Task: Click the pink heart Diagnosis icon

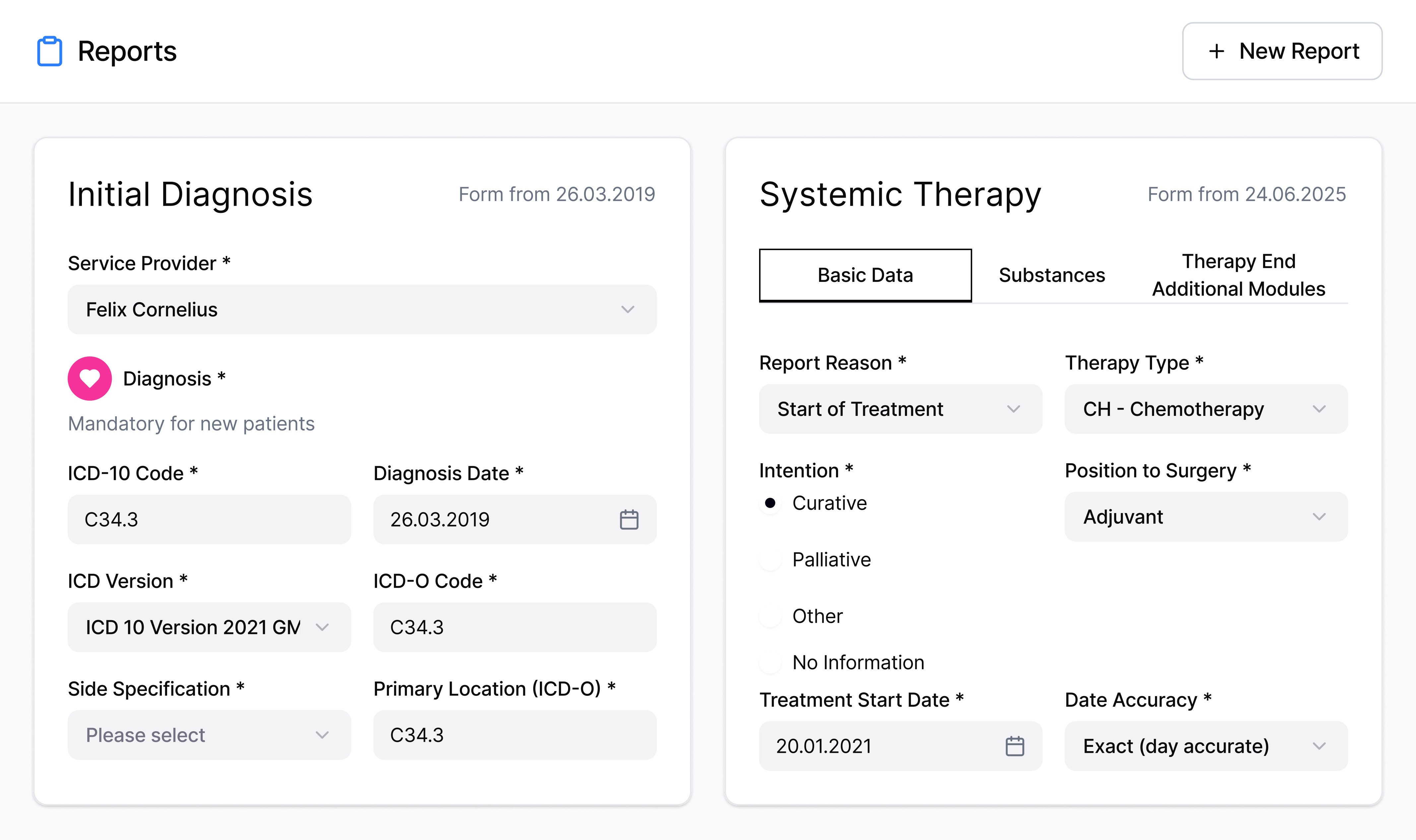Action: tap(90, 378)
